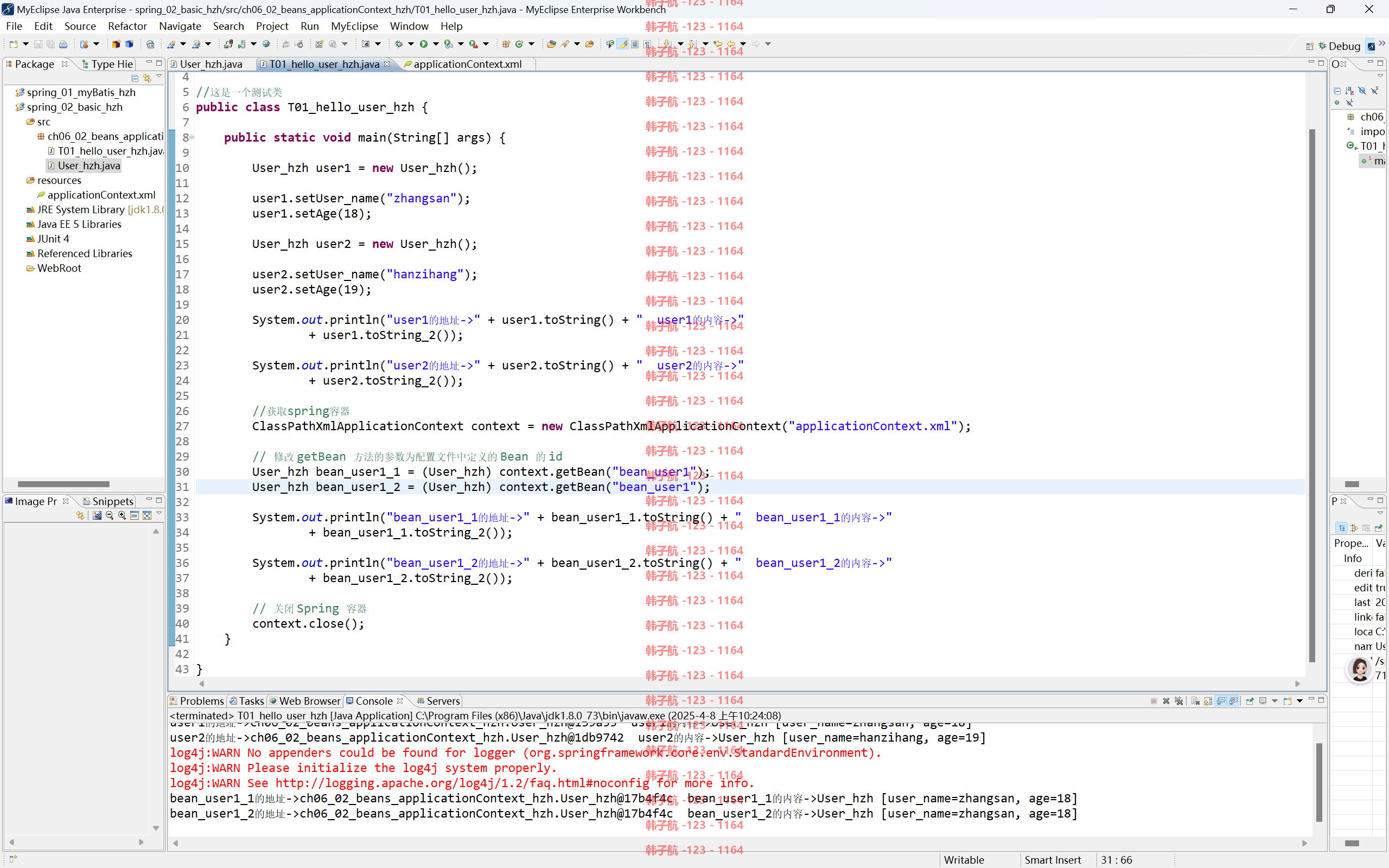Toggle Hide Fields in Outline view
Viewport: 1389px width, 868px height.
(1362, 90)
